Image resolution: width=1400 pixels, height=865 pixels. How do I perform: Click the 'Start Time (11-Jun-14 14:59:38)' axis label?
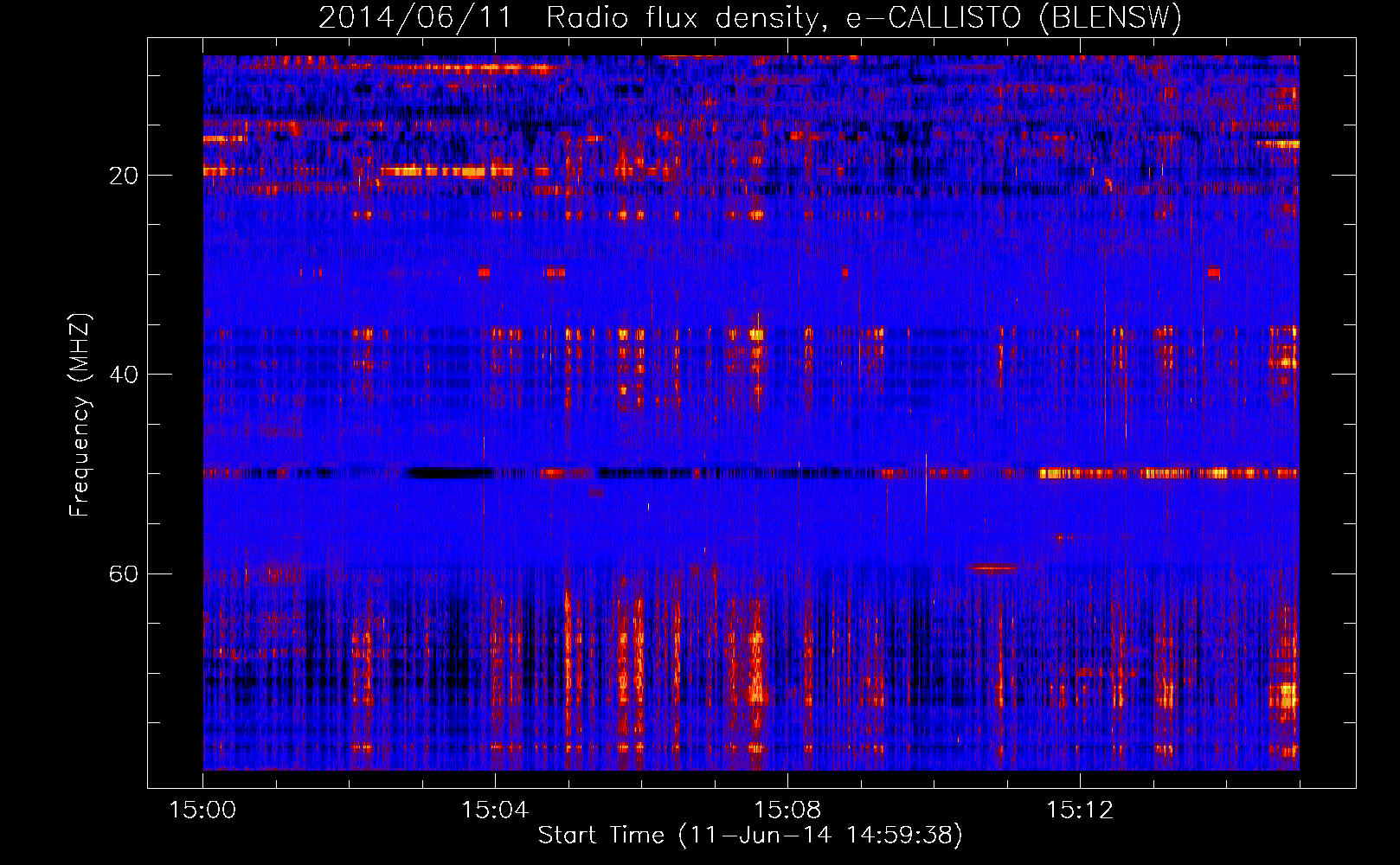750,836
